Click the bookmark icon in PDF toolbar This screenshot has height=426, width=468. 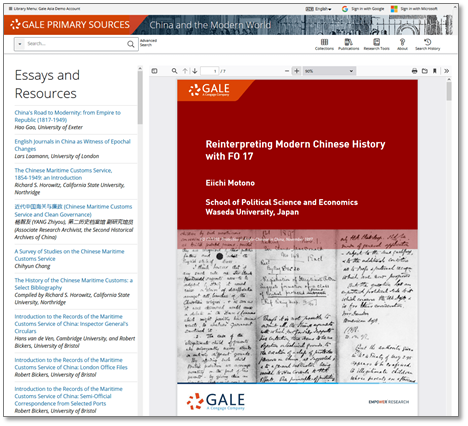coord(435,71)
